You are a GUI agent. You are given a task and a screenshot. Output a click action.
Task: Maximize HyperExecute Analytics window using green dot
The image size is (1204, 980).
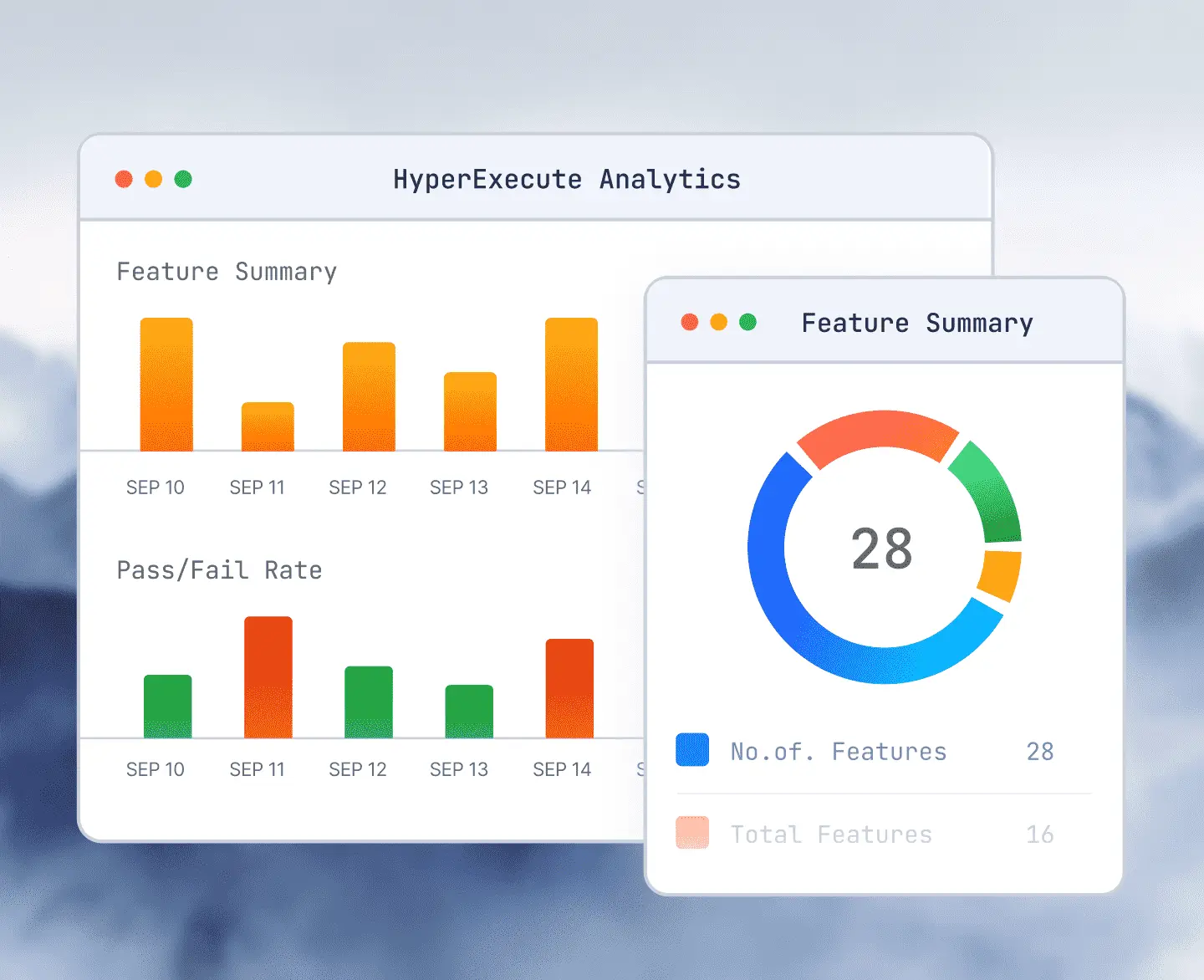pos(183,179)
